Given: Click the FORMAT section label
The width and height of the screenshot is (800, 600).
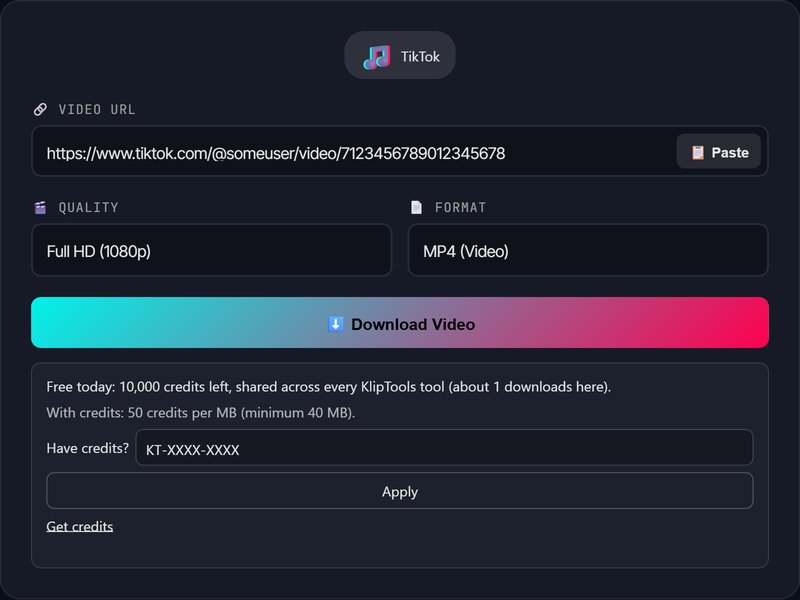Looking at the screenshot, I should [x=460, y=207].
